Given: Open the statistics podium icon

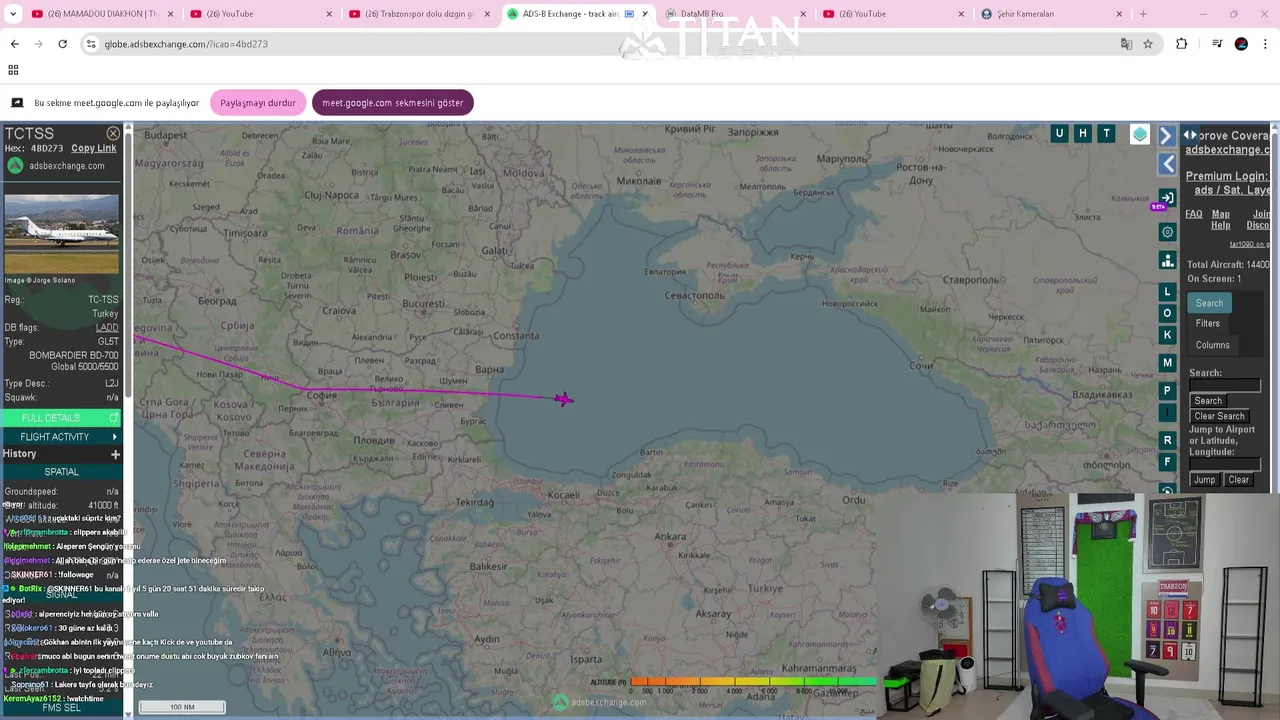Looking at the screenshot, I should coord(1167,261).
